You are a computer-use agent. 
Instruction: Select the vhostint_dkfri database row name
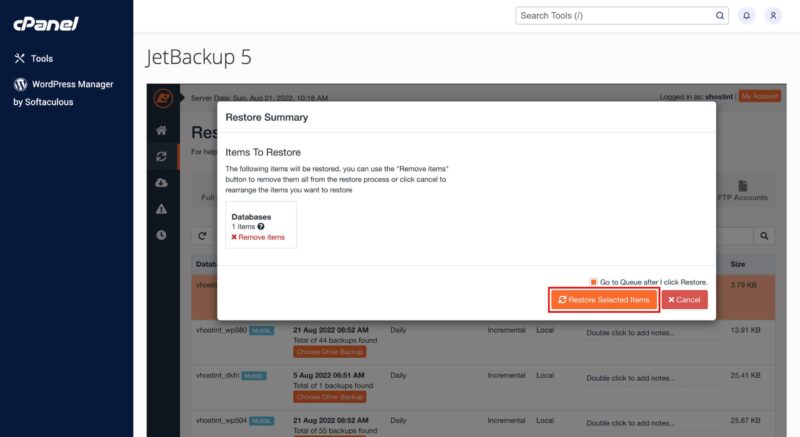[x=217, y=375]
